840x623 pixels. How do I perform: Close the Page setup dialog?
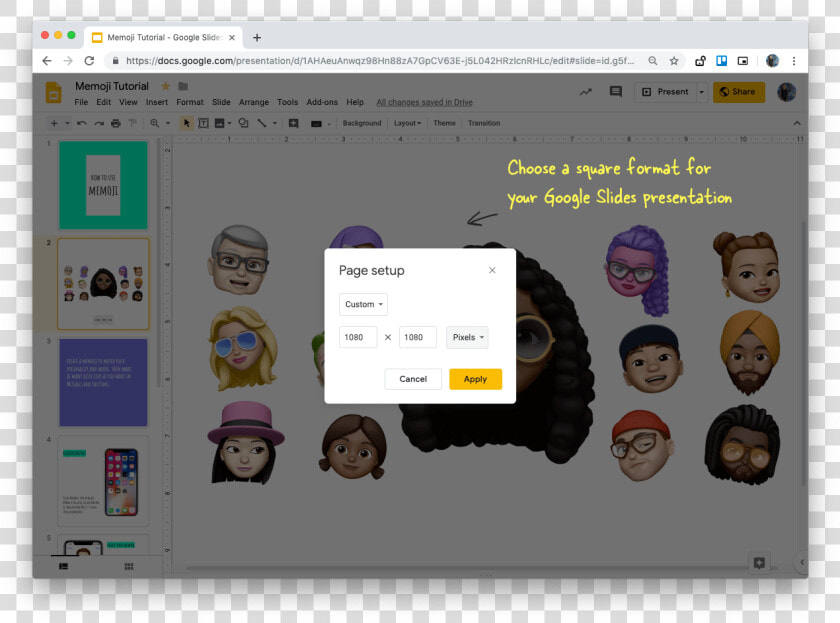click(x=492, y=271)
